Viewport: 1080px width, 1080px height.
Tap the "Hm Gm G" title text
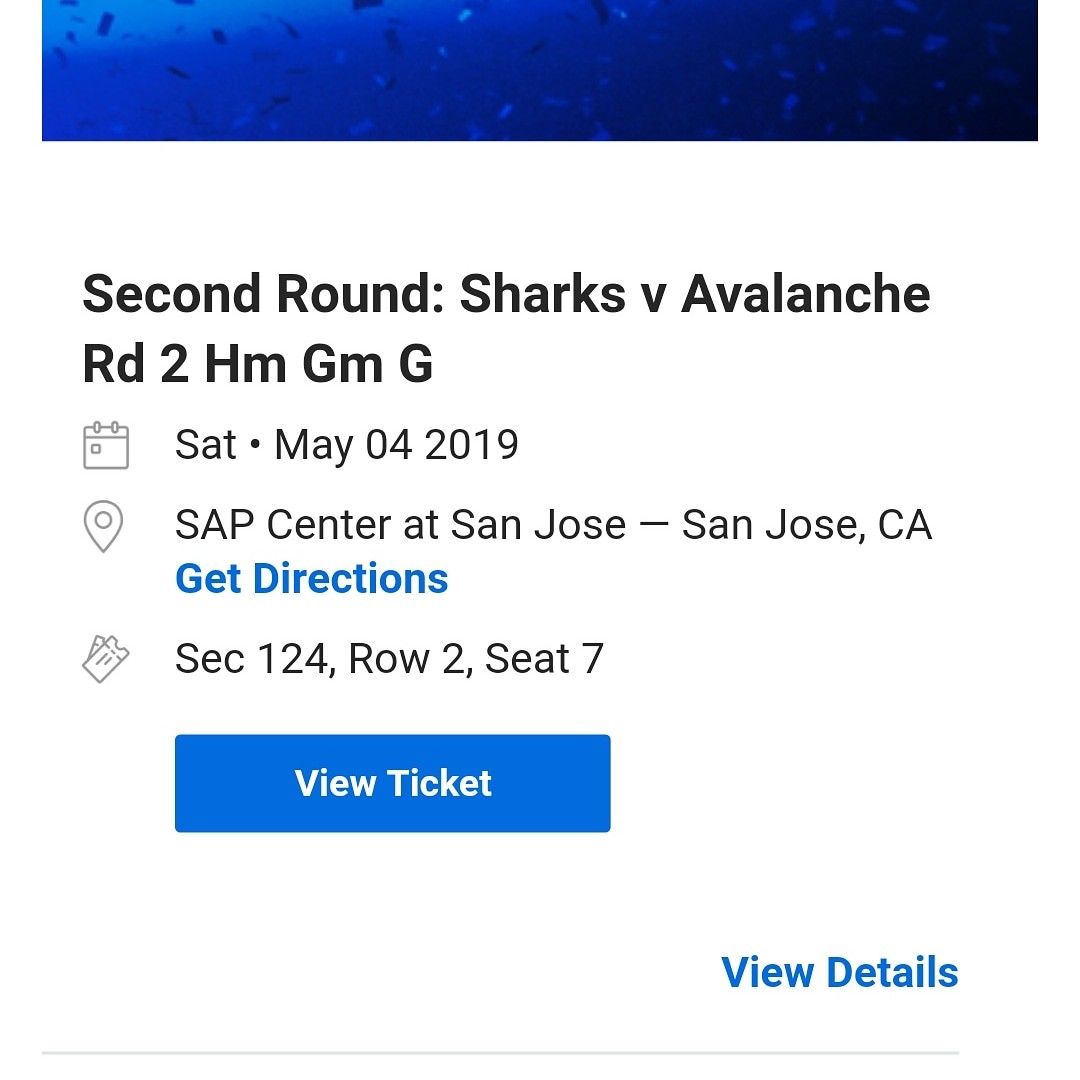(x=319, y=364)
